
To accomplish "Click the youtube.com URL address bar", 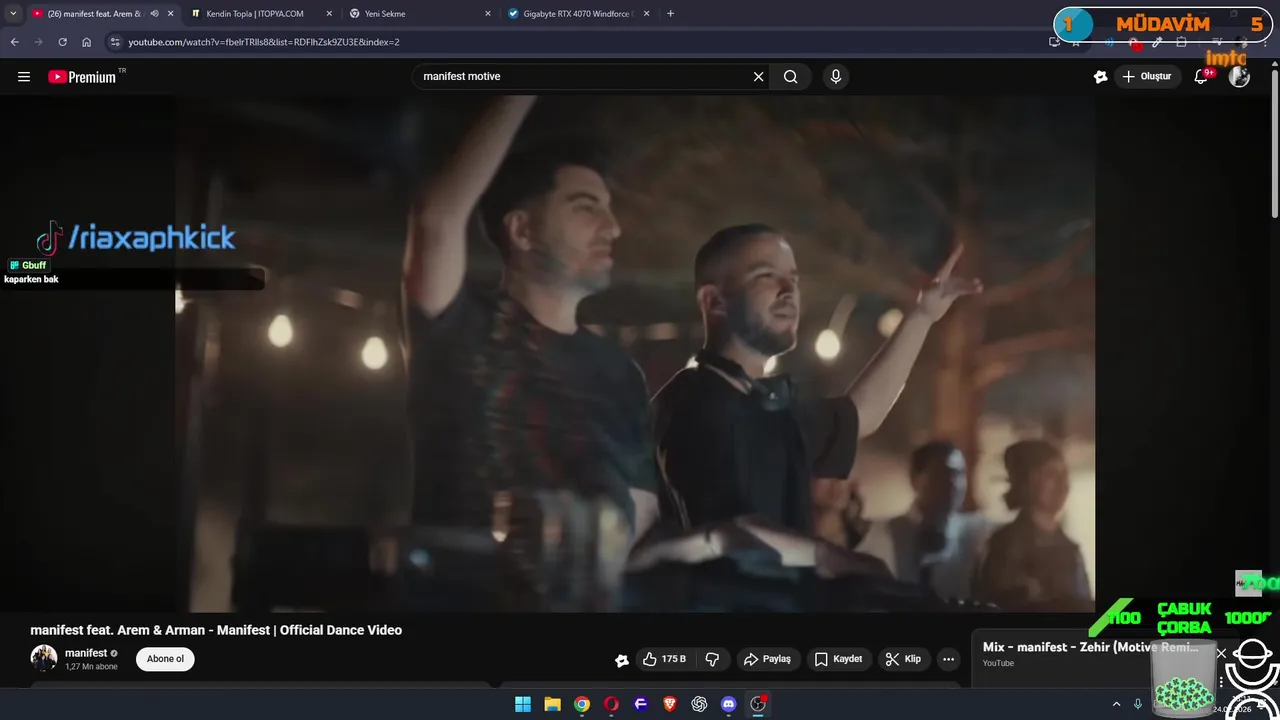I will click(263, 42).
